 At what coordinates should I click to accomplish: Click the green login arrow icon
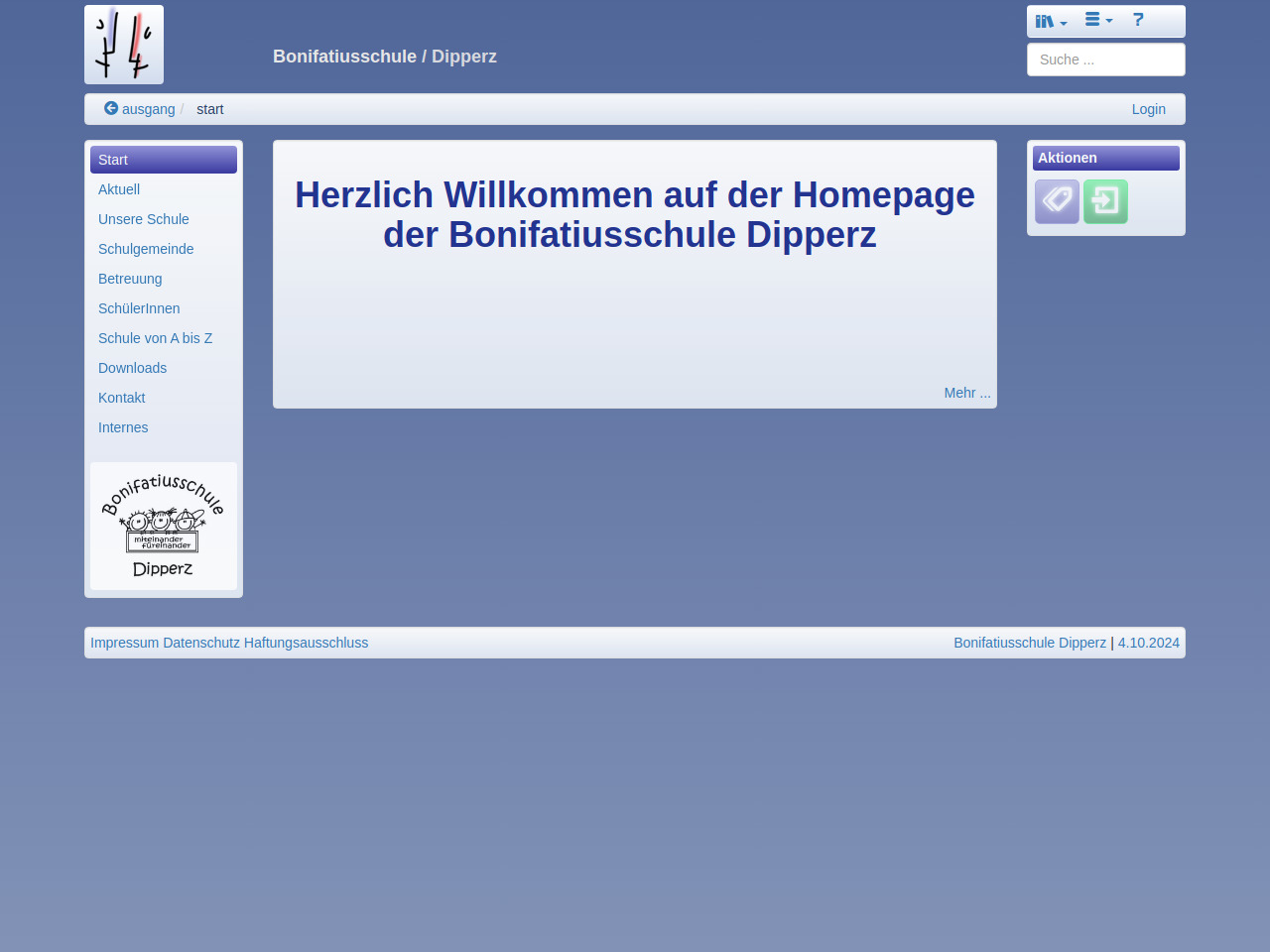pyautogui.click(x=1105, y=201)
